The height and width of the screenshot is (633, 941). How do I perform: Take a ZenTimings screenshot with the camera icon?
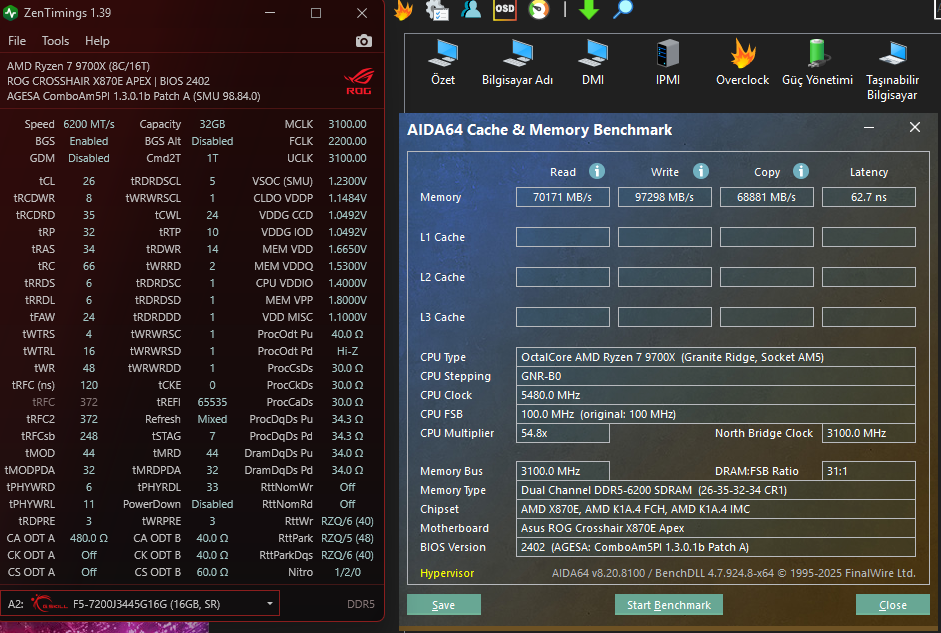[364, 41]
